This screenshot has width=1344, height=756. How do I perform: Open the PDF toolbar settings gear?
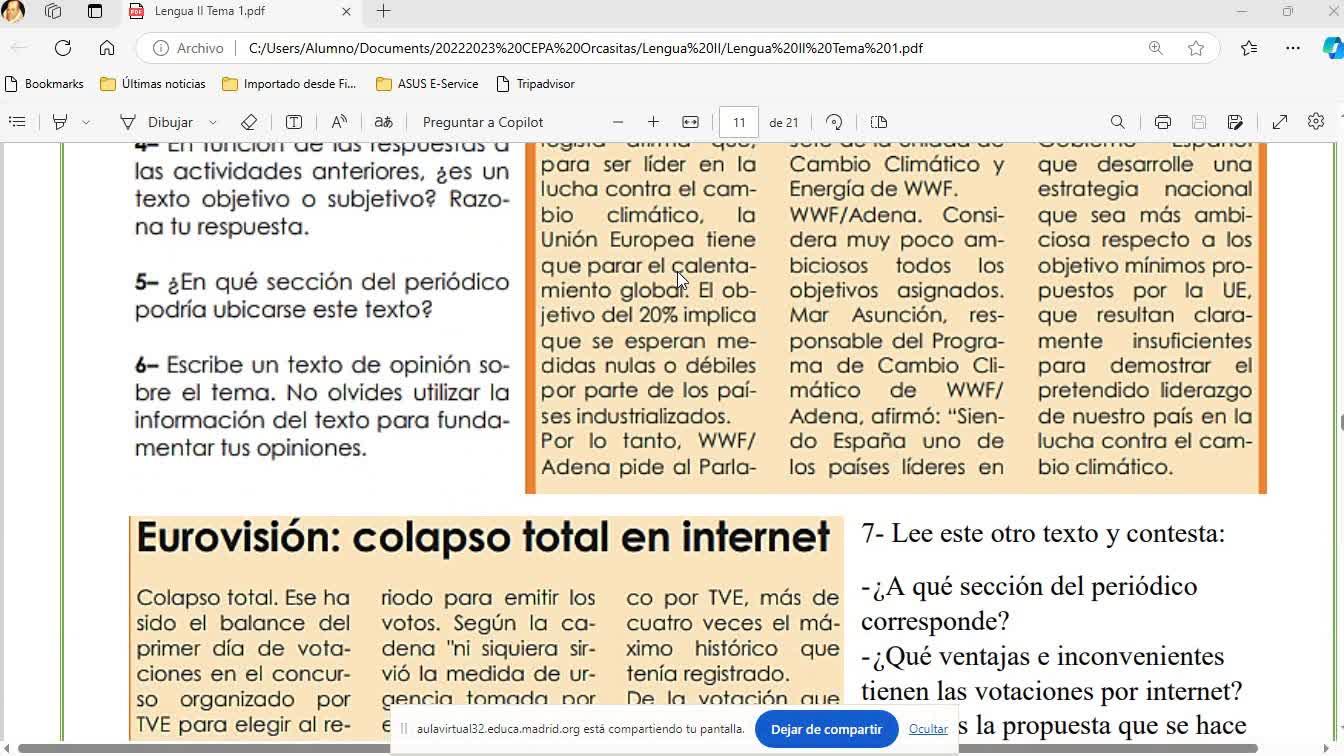tap(1316, 122)
